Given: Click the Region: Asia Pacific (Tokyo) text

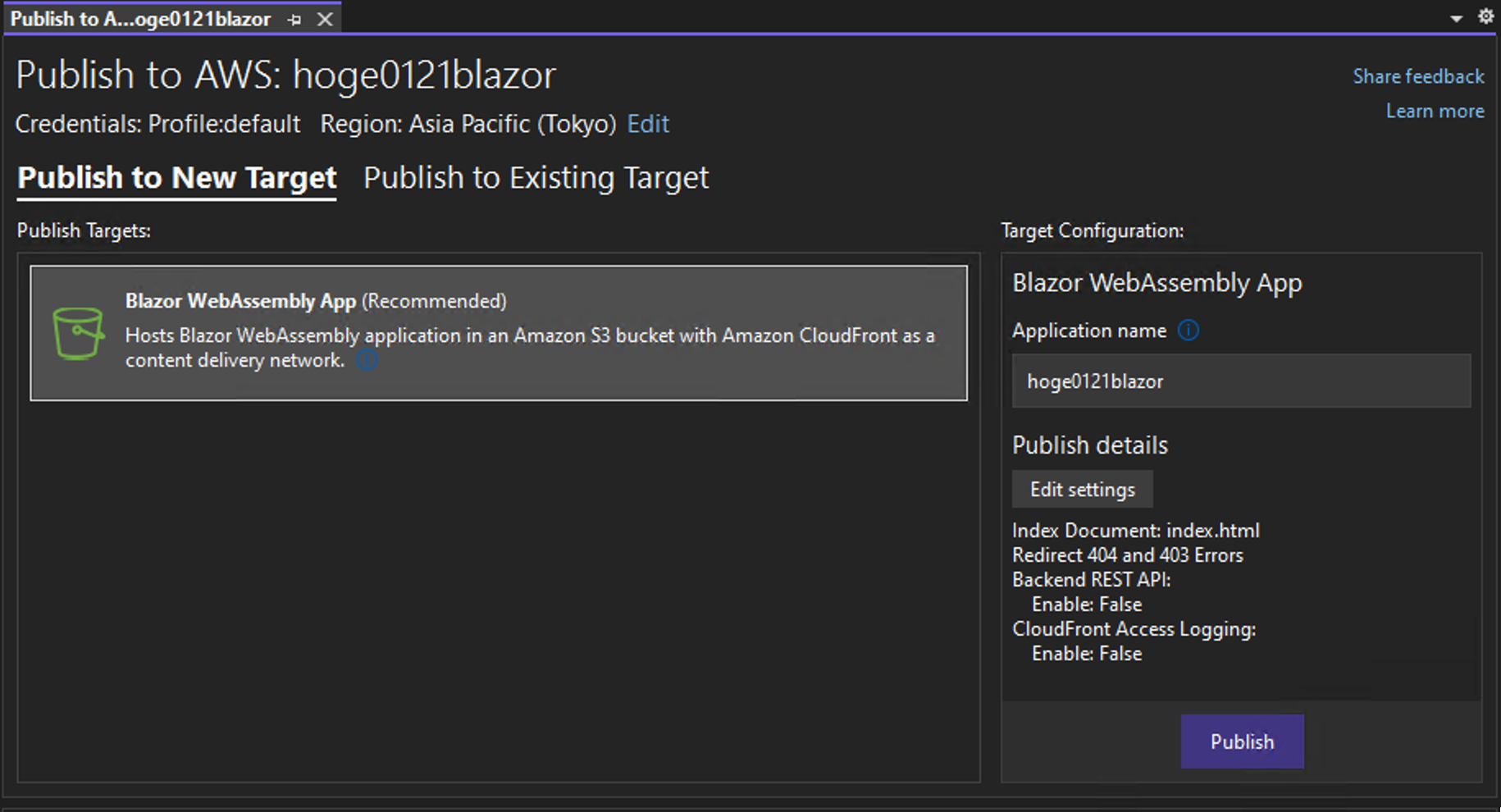Looking at the screenshot, I should pyautogui.click(x=468, y=124).
